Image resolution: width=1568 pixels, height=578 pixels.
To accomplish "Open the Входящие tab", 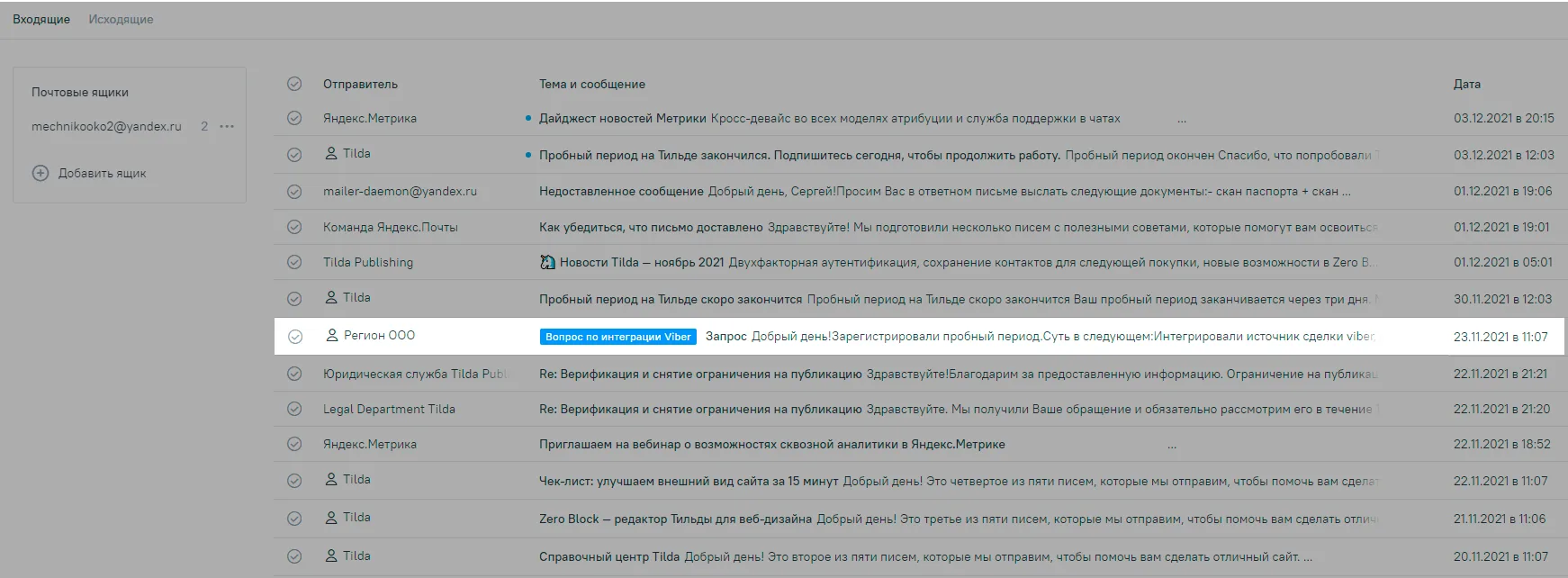I will click(41, 19).
